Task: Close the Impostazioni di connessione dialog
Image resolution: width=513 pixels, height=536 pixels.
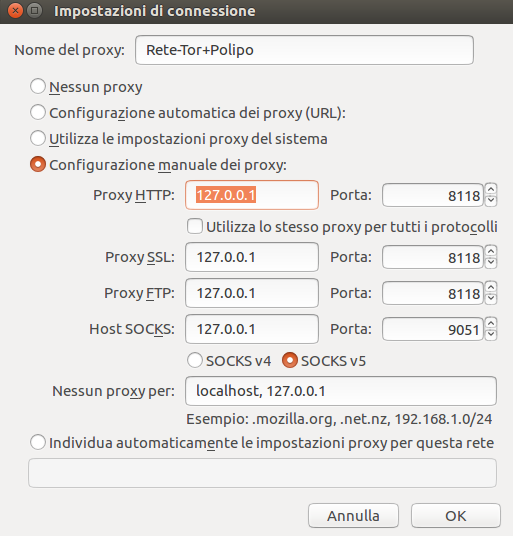Action: click(15, 11)
